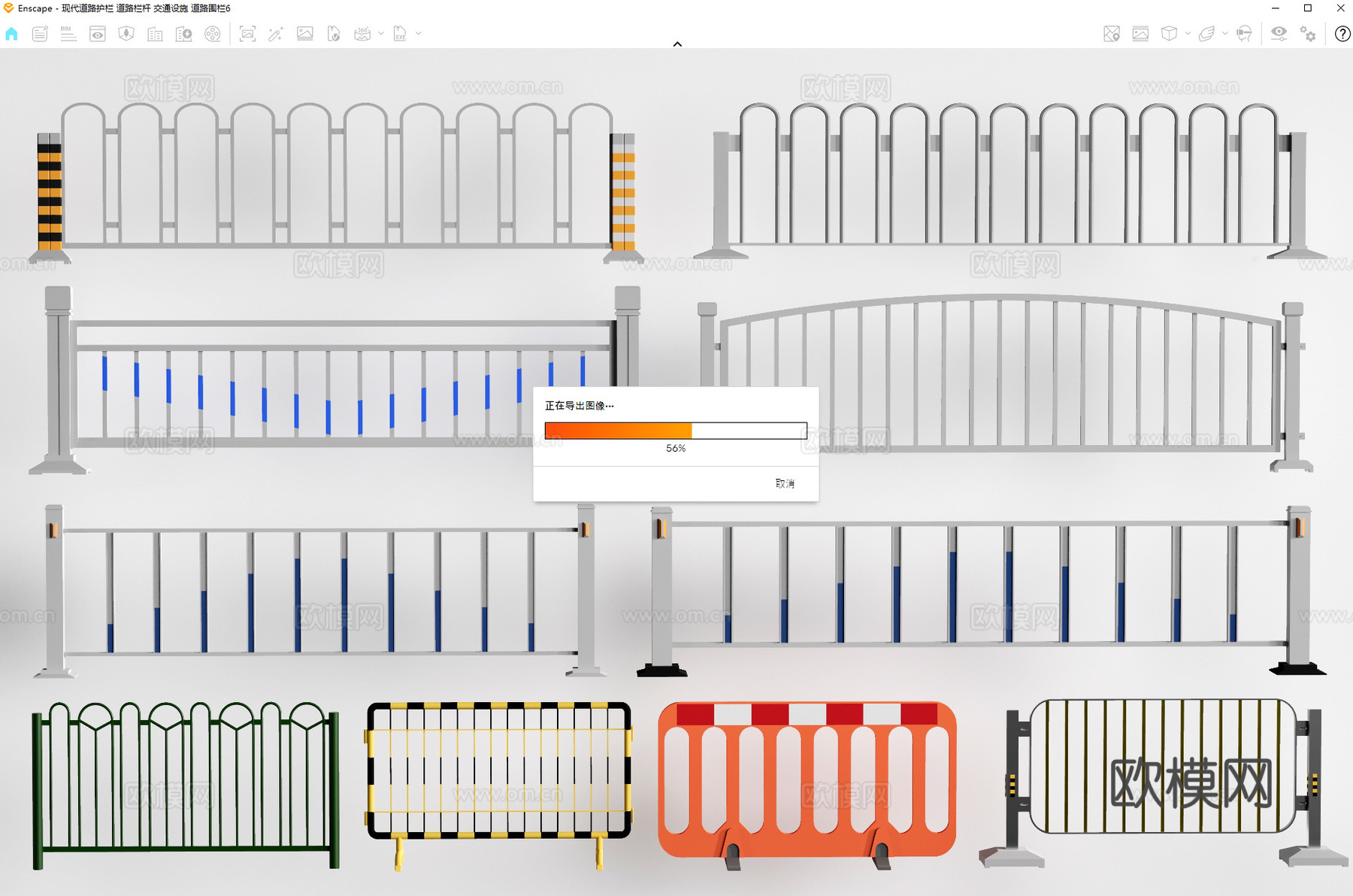Toggle the BIM information panel
Viewport: 1353px width, 896px height.
68,34
